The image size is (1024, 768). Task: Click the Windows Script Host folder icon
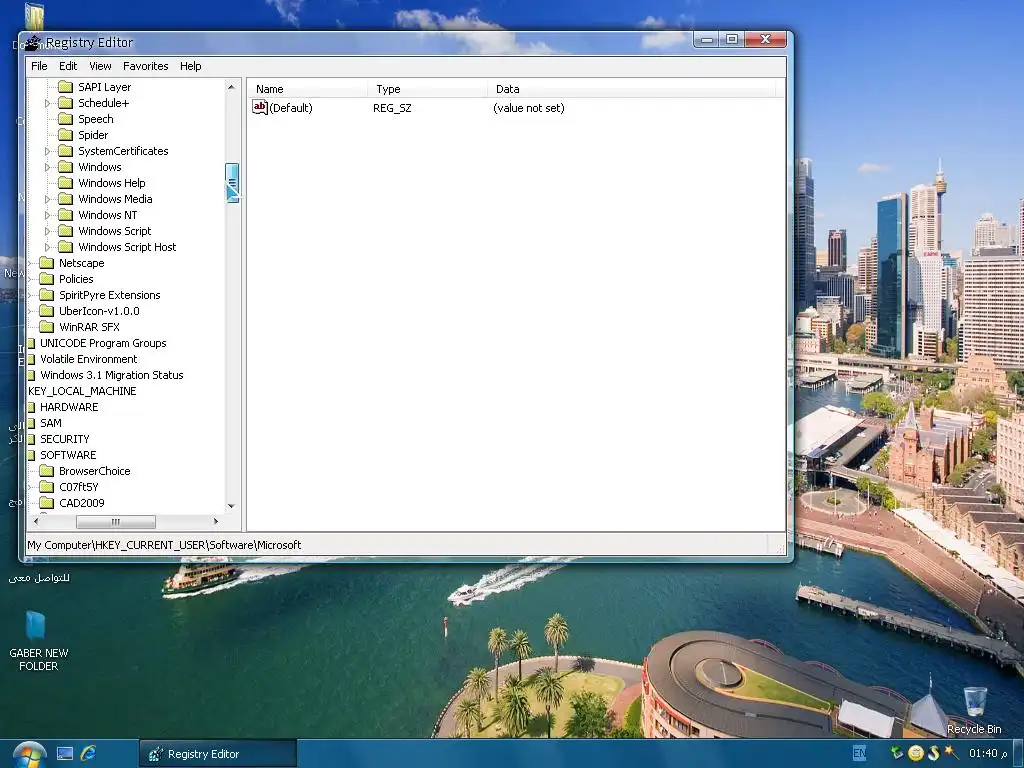coord(65,247)
